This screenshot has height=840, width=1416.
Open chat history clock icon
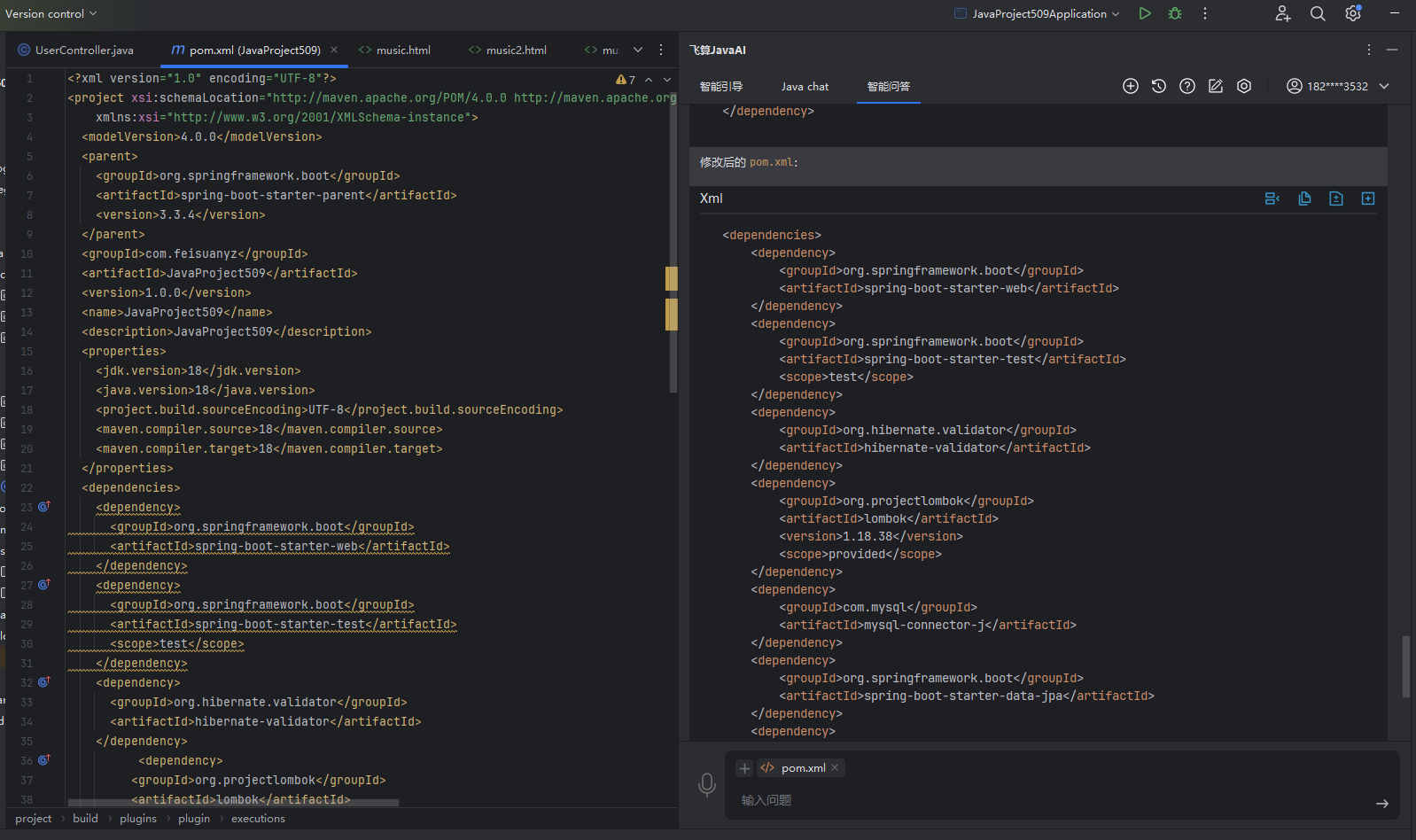(x=1159, y=86)
